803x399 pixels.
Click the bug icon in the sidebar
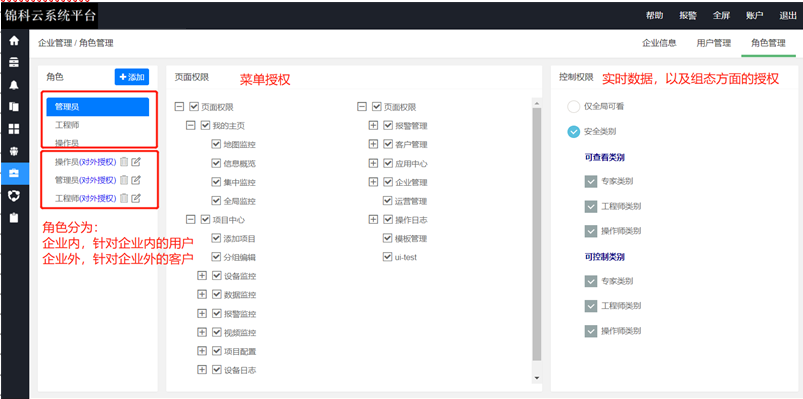pyautogui.click(x=14, y=151)
